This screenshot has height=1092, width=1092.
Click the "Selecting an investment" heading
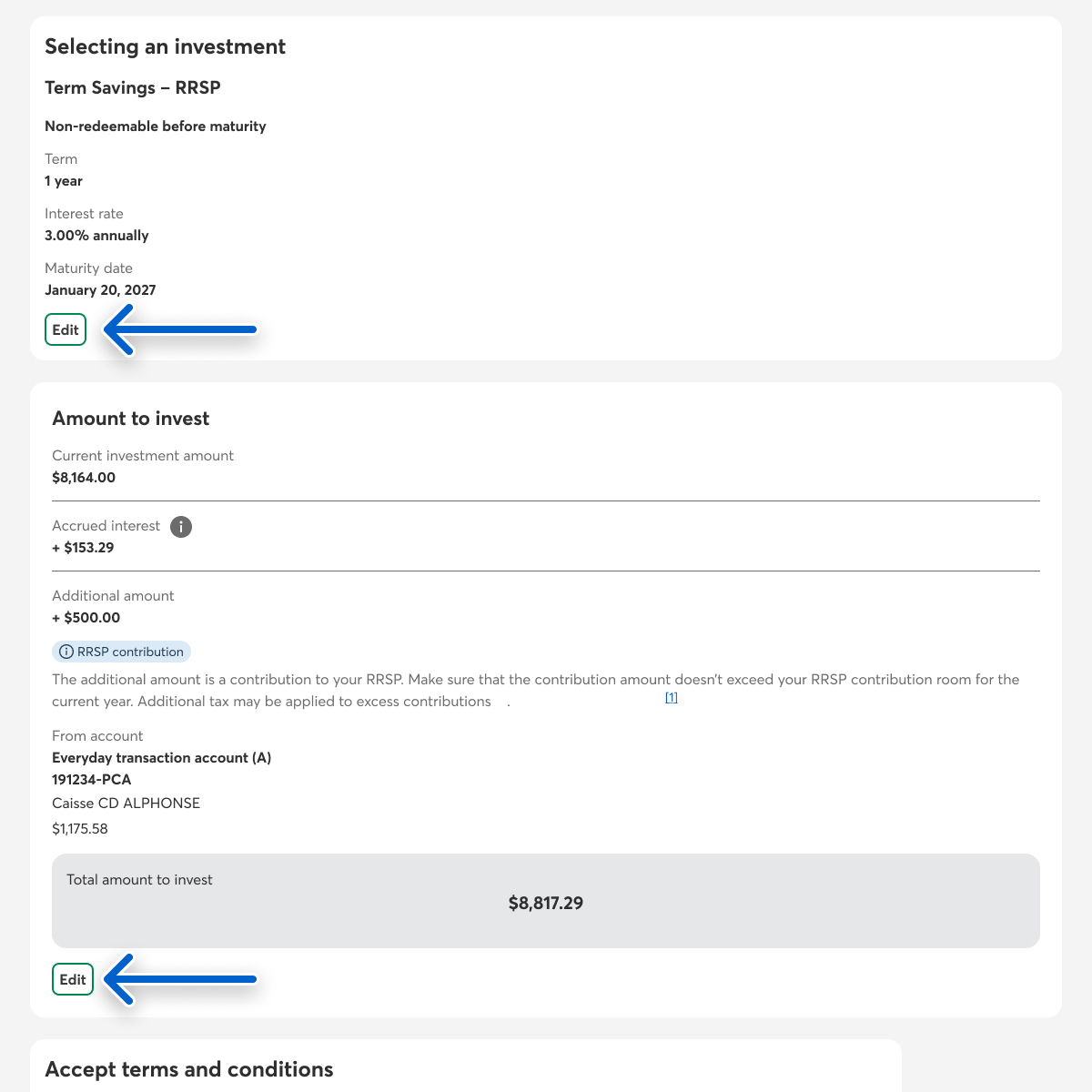coord(165,47)
